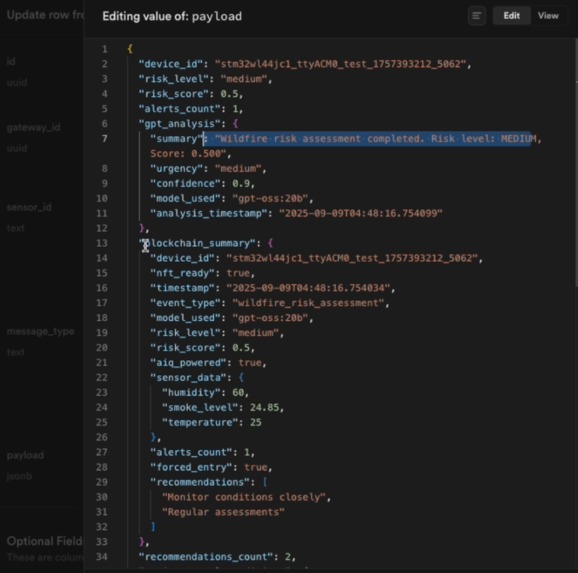Click the "device_id" key on line 2
This screenshot has height=573, width=578.
(171, 64)
